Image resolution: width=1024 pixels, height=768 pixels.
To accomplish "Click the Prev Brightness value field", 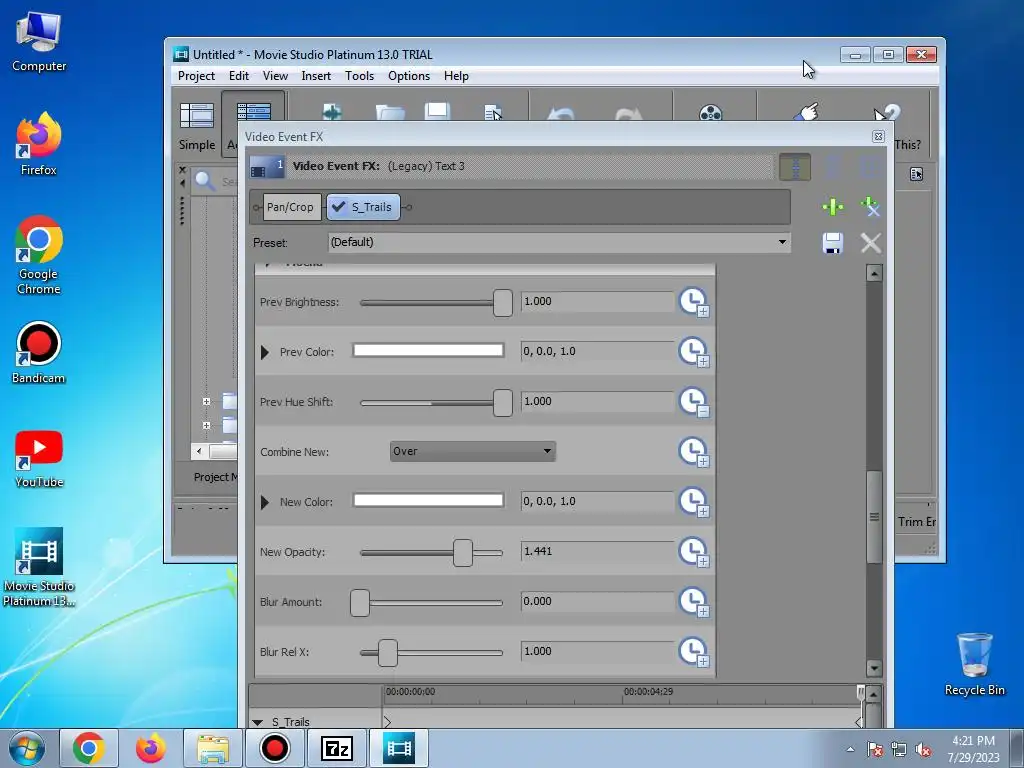I will [597, 302].
